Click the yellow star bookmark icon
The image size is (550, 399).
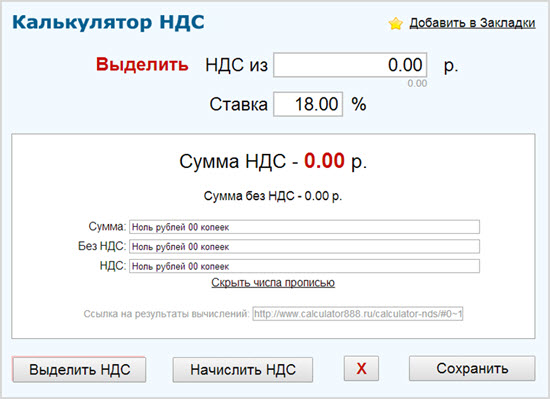395,23
